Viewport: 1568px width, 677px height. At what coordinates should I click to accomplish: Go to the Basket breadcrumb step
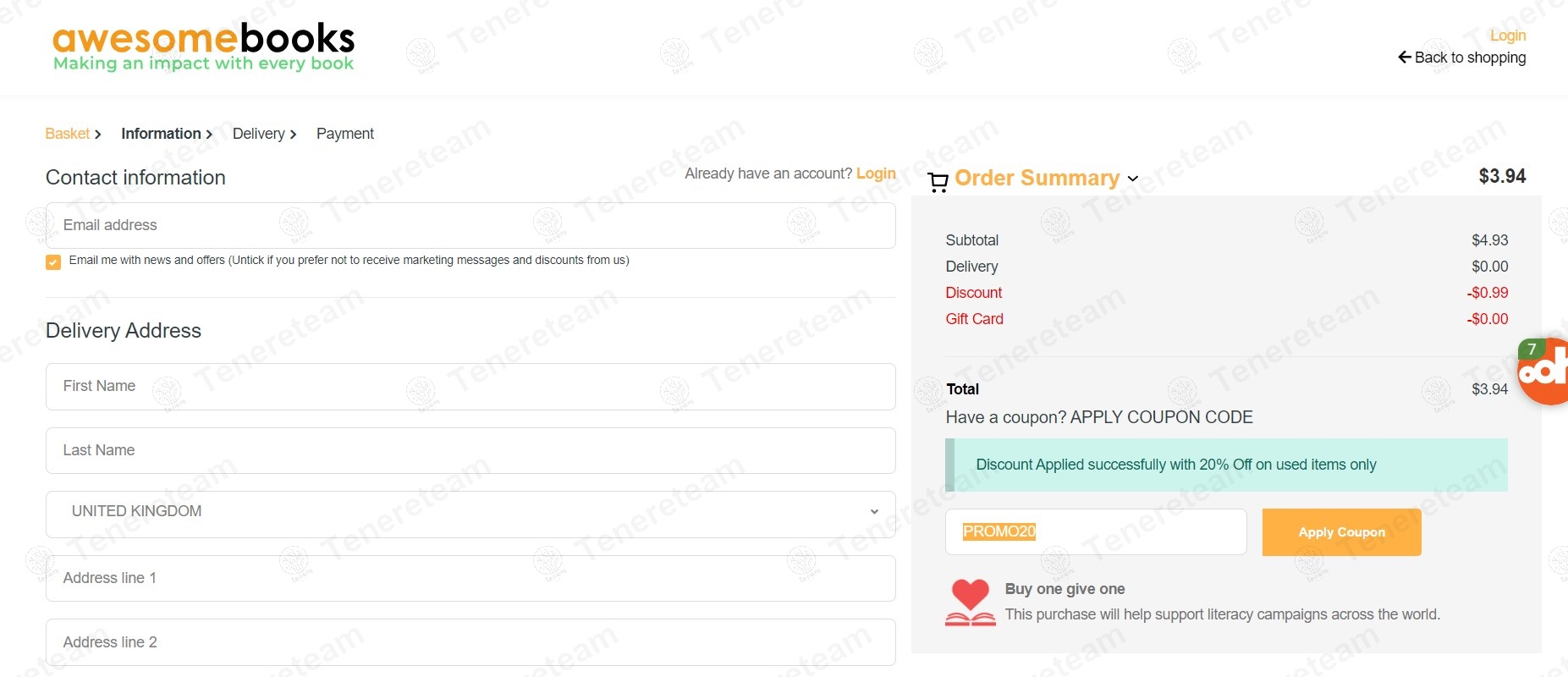click(68, 134)
